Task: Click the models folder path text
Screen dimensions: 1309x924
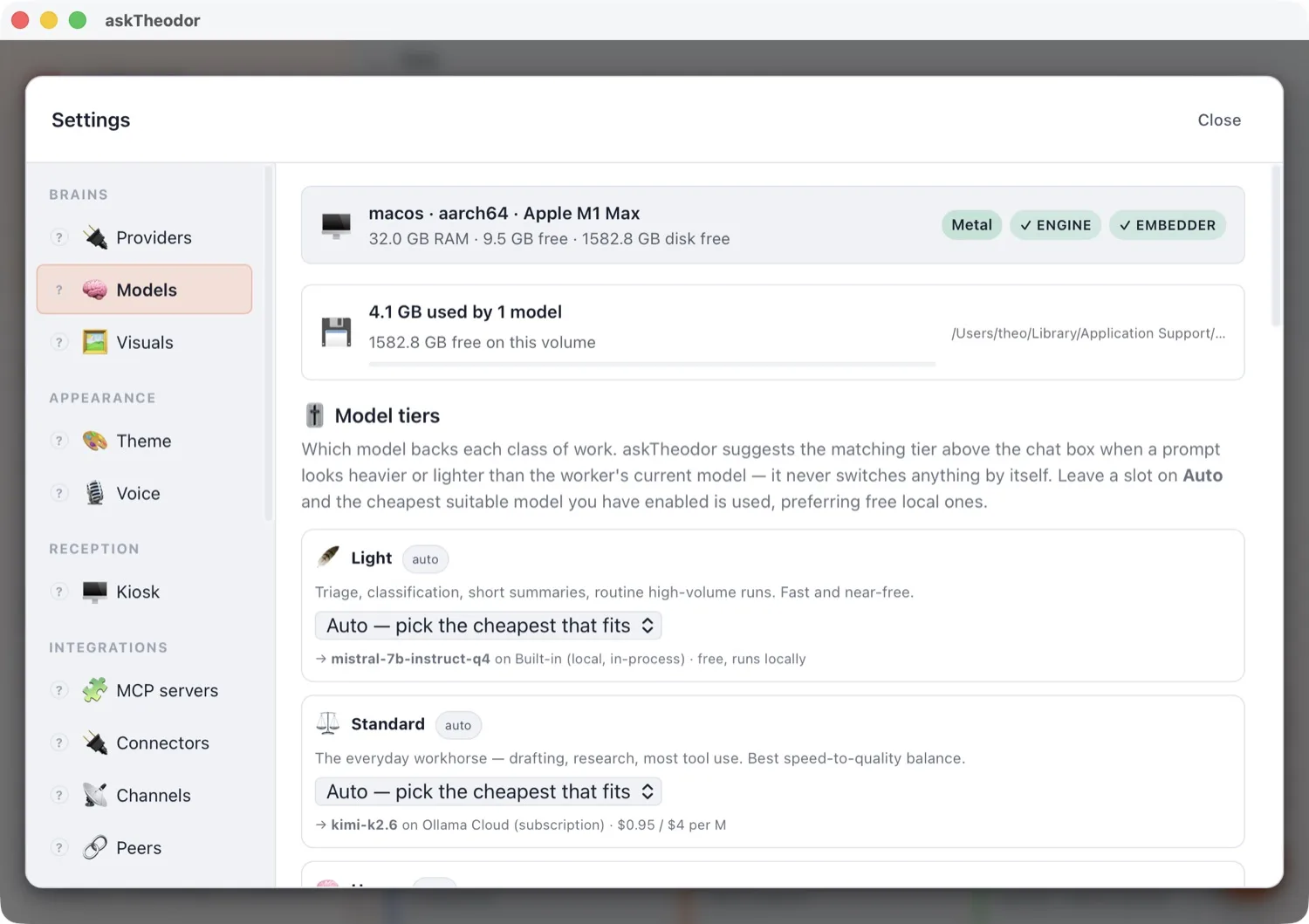Action: point(1088,333)
